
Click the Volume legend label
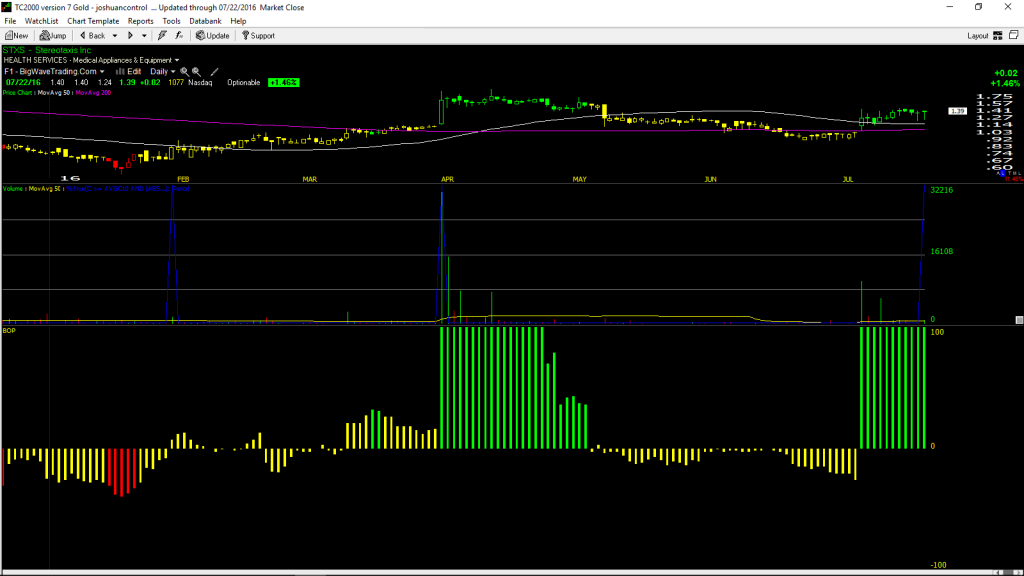(x=13, y=189)
